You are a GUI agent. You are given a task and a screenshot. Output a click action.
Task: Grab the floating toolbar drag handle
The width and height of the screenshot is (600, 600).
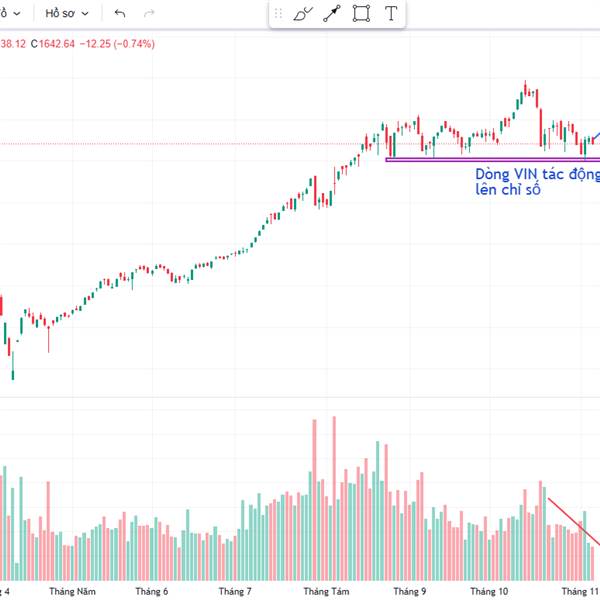pos(278,14)
